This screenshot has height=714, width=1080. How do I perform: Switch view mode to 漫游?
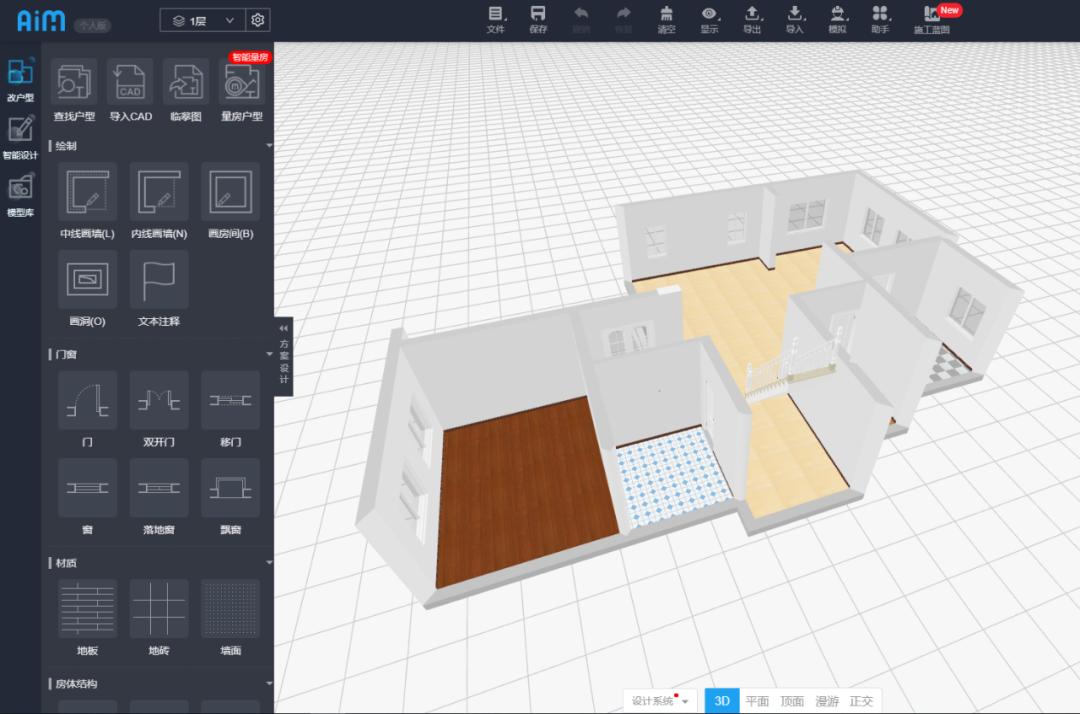827,701
